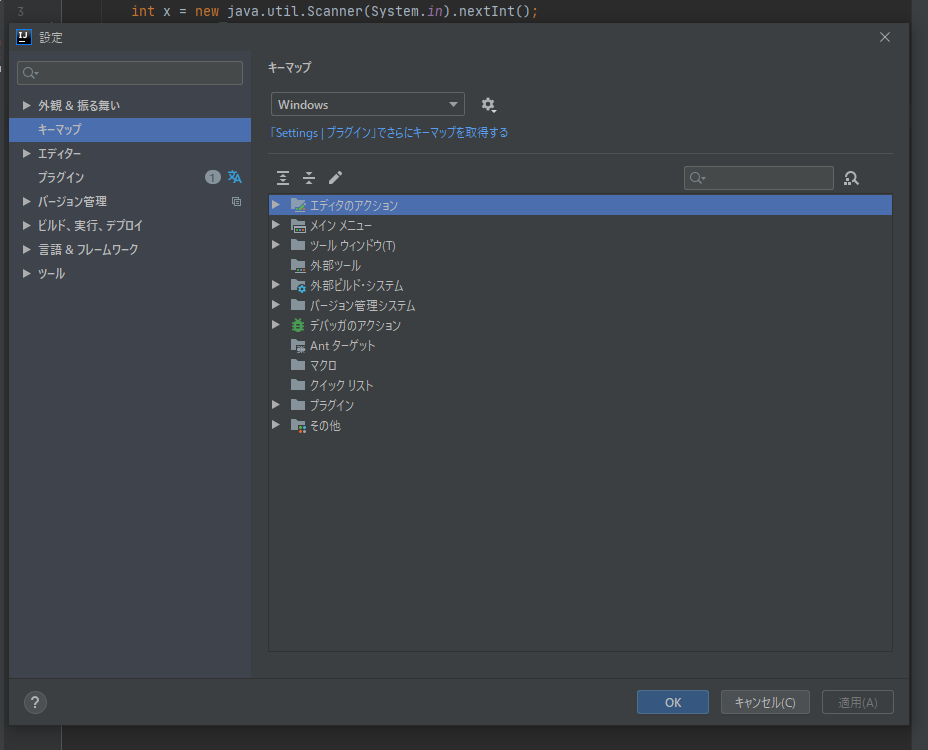Select the Ant ターゲット row text
Screen dimensions: 928x750
(343, 346)
